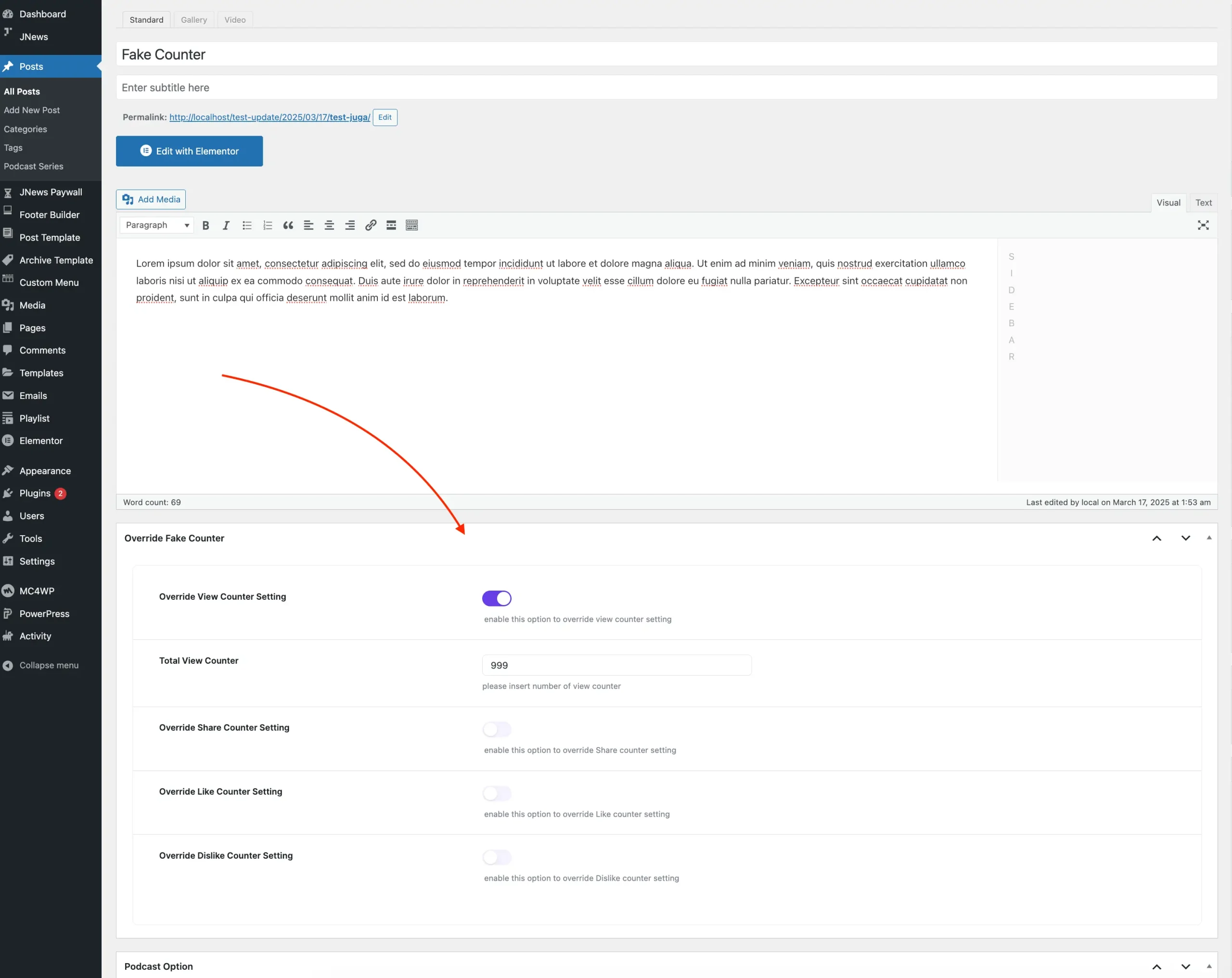Click the toolbar toggle keyboard icon
Viewport: 1232px width, 978px height.
(x=411, y=225)
